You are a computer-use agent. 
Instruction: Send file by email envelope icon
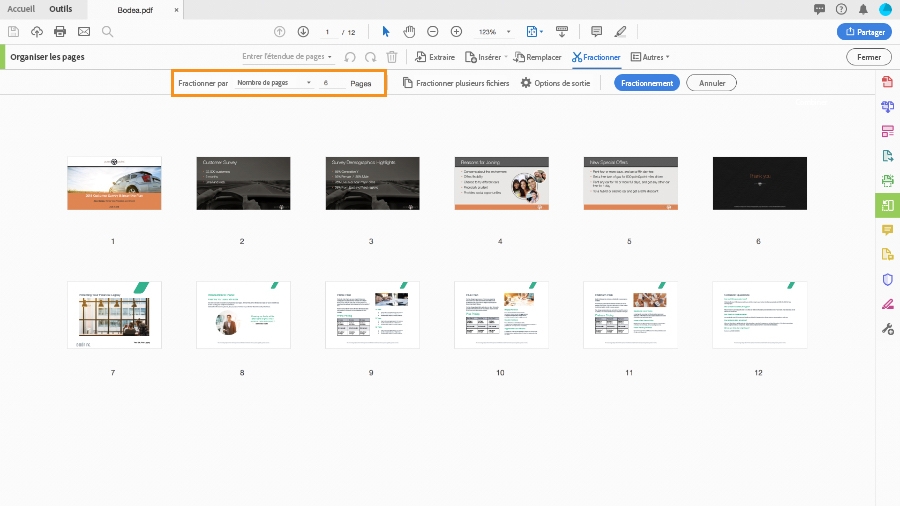[x=84, y=32]
